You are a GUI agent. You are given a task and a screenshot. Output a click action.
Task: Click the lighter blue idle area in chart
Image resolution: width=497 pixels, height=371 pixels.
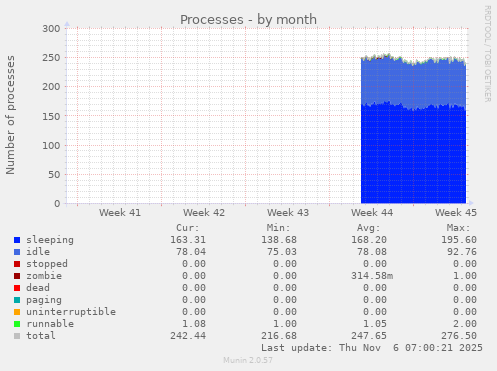pyautogui.click(x=413, y=83)
